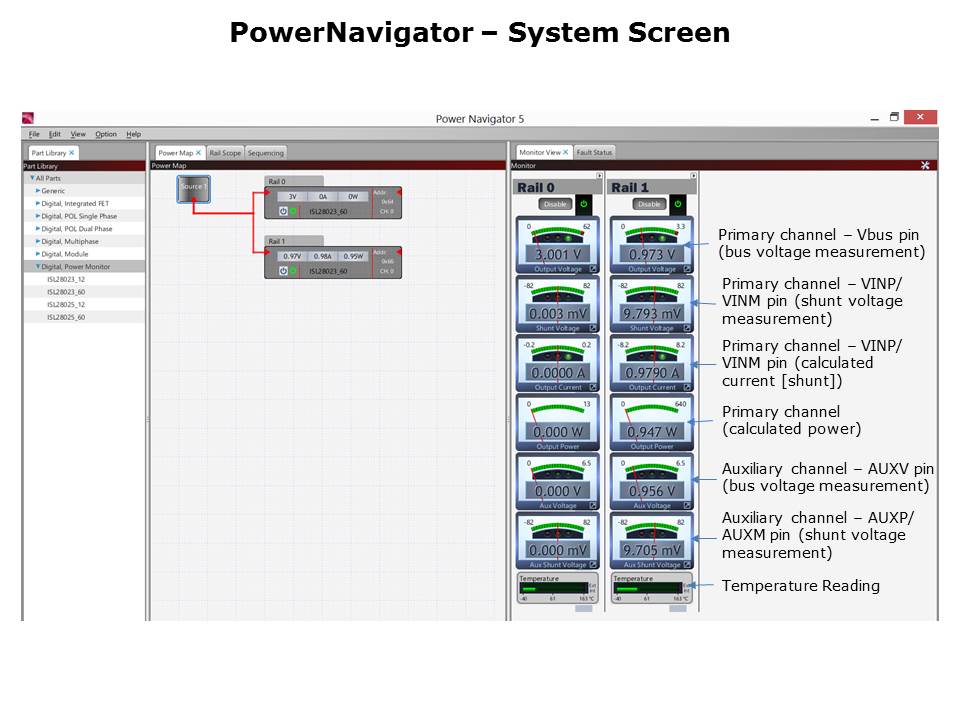Expand Digital, Module category
This screenshot has width=960, height=720.
coord(38,254)
